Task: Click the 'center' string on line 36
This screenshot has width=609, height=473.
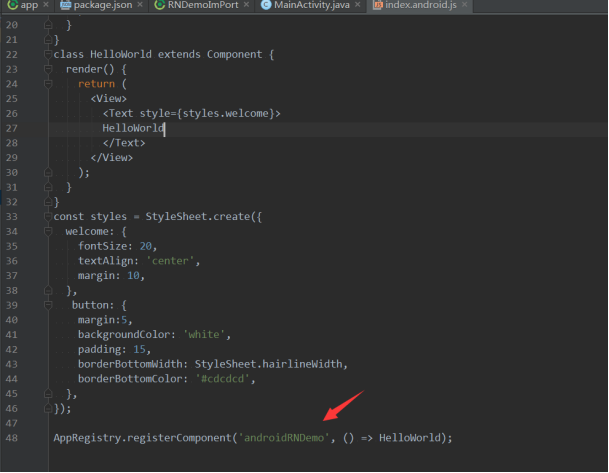Action: (x=170, y=261)
